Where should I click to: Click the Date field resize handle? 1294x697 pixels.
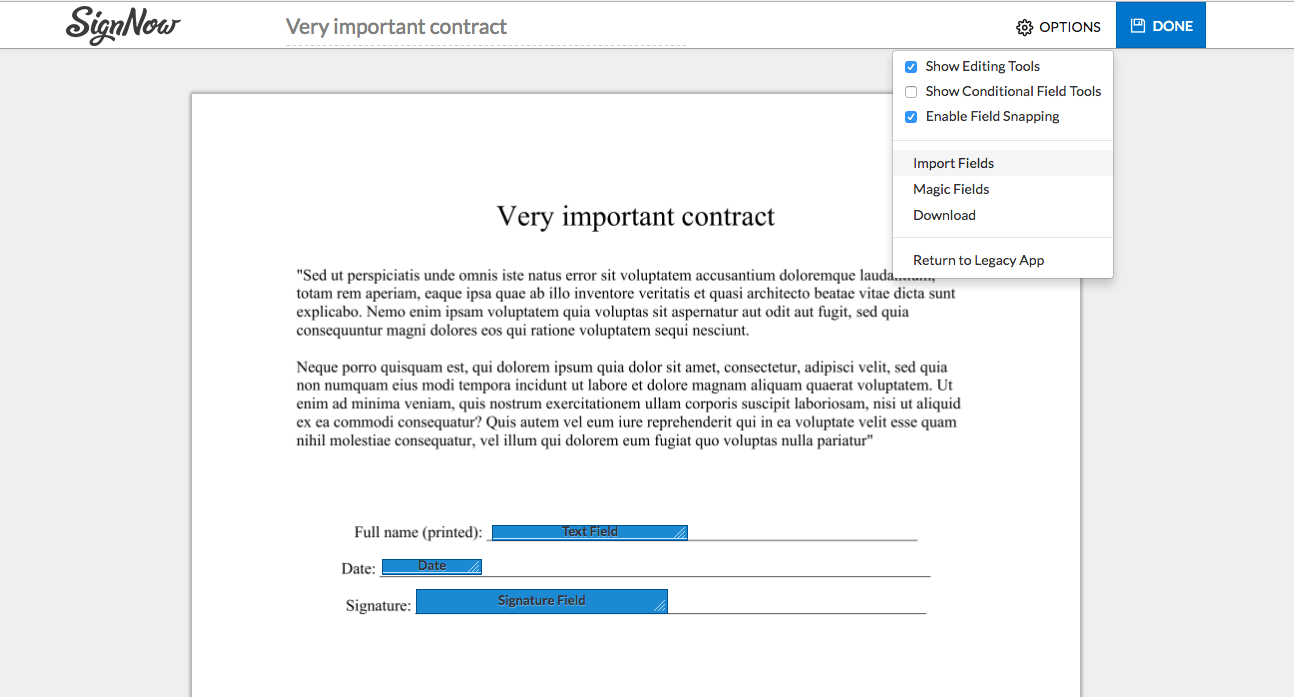click(475, 568)
